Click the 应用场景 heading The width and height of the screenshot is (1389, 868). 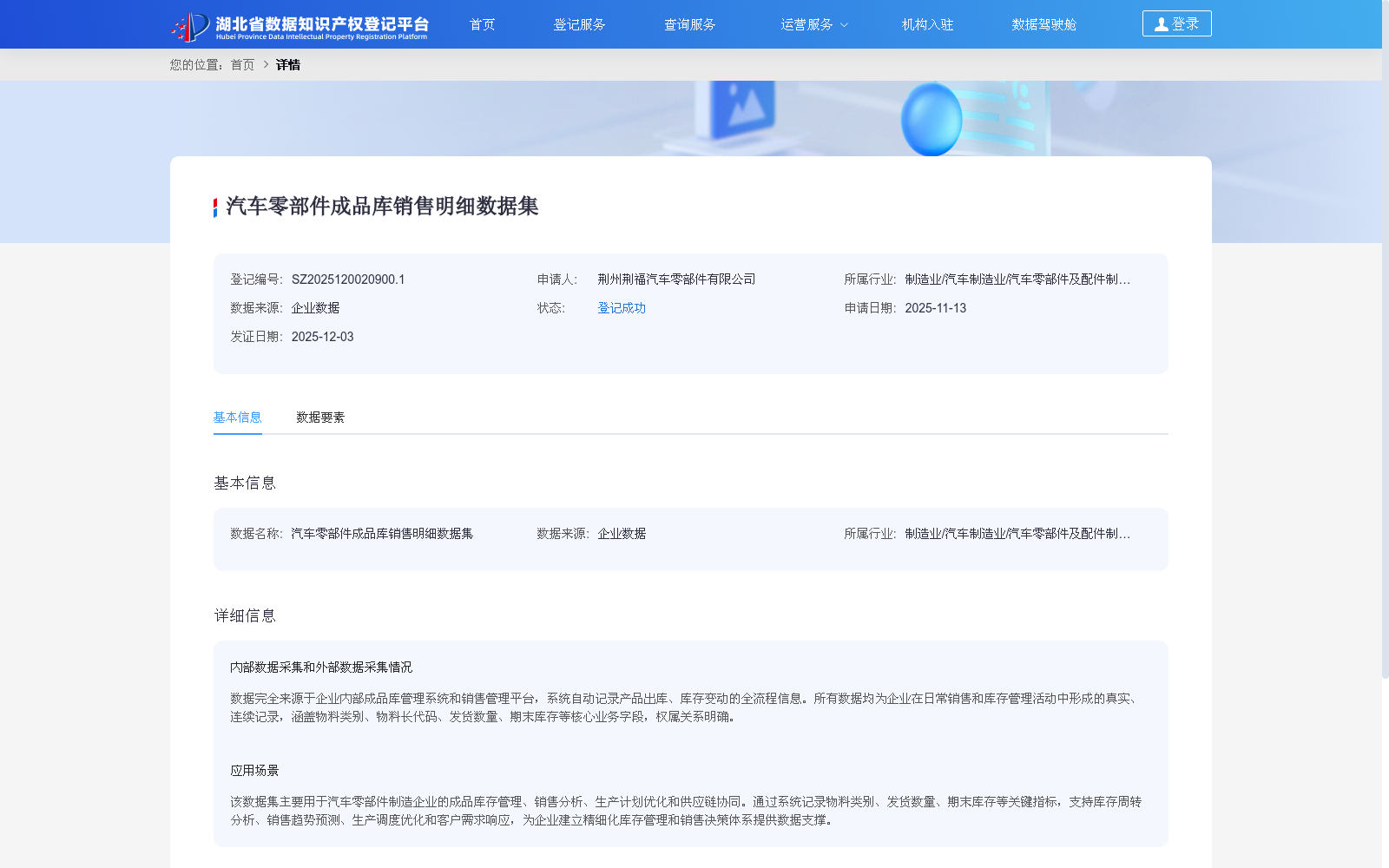(254, 771)
